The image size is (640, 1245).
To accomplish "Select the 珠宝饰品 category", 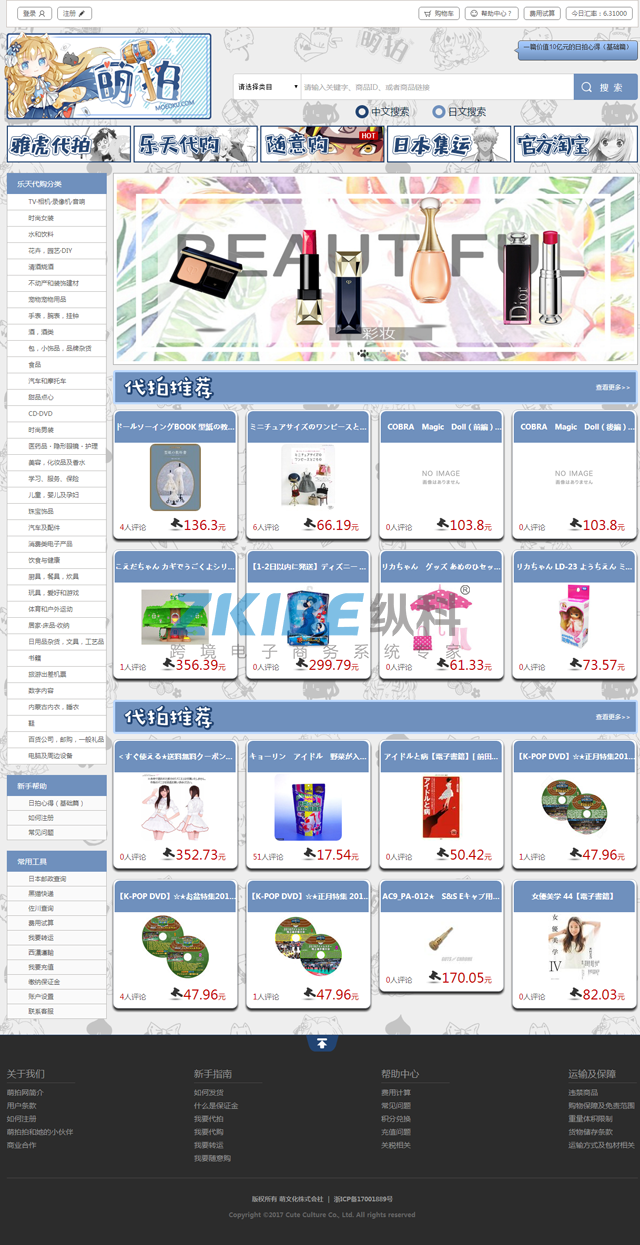I will click(x=57, y=511).
